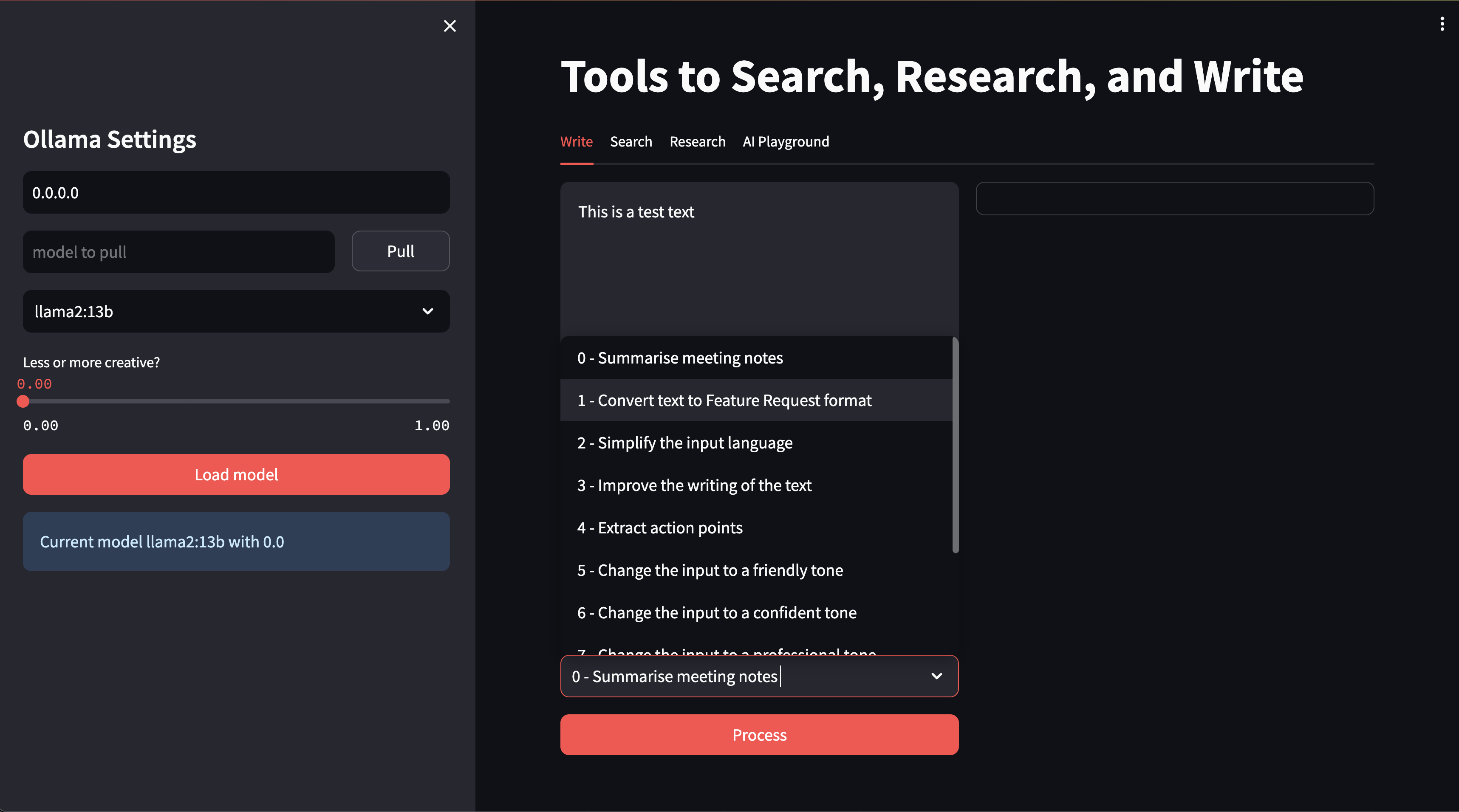Close the sidebar with the X icon
The height and width of the screenshot is (812, 1459).
pos(450,26)
